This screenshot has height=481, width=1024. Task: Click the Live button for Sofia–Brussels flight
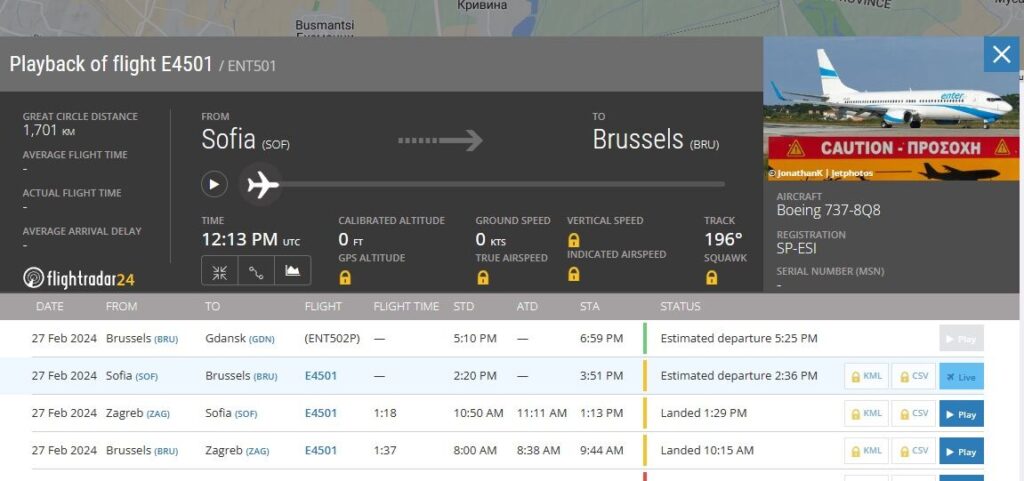[x=961, y=376]
